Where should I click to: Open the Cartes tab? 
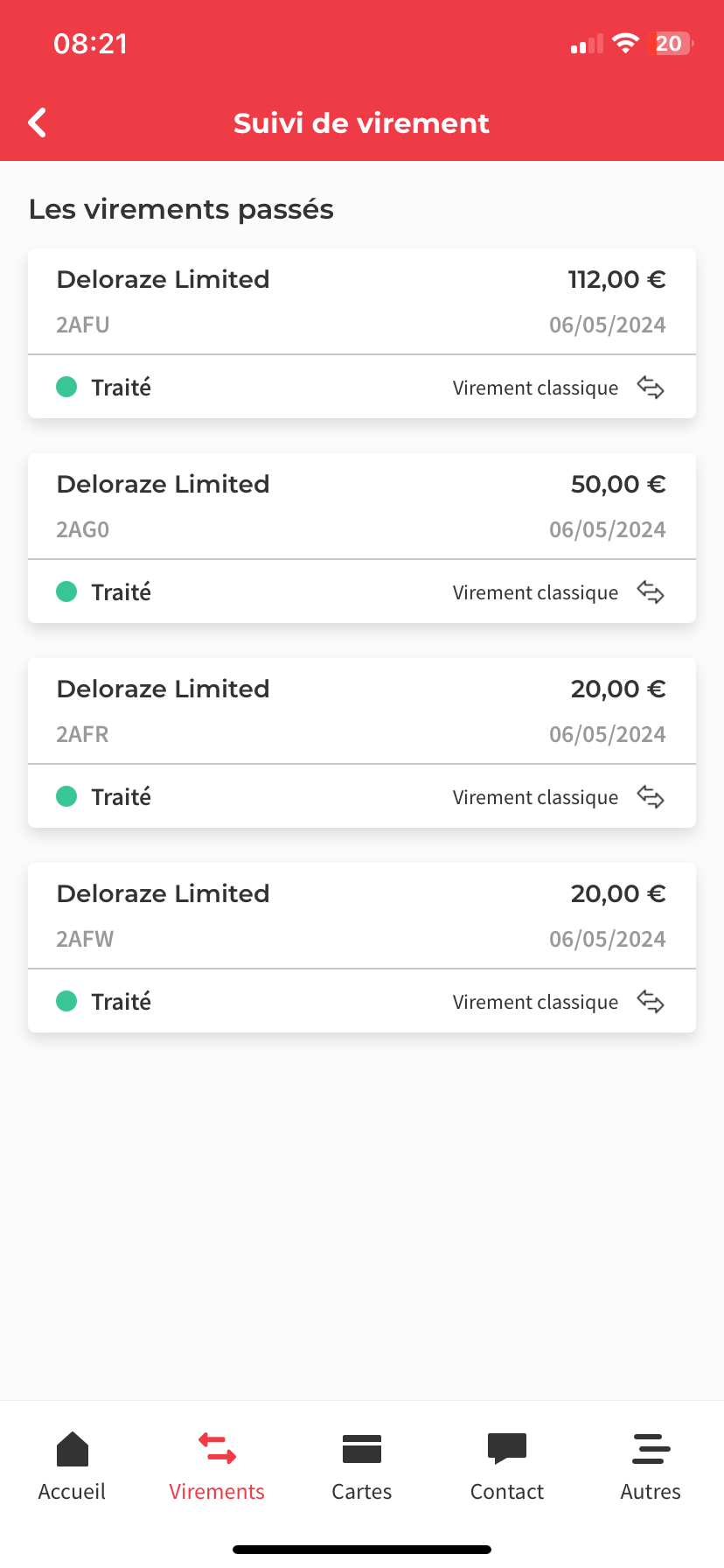[362, 1466]
